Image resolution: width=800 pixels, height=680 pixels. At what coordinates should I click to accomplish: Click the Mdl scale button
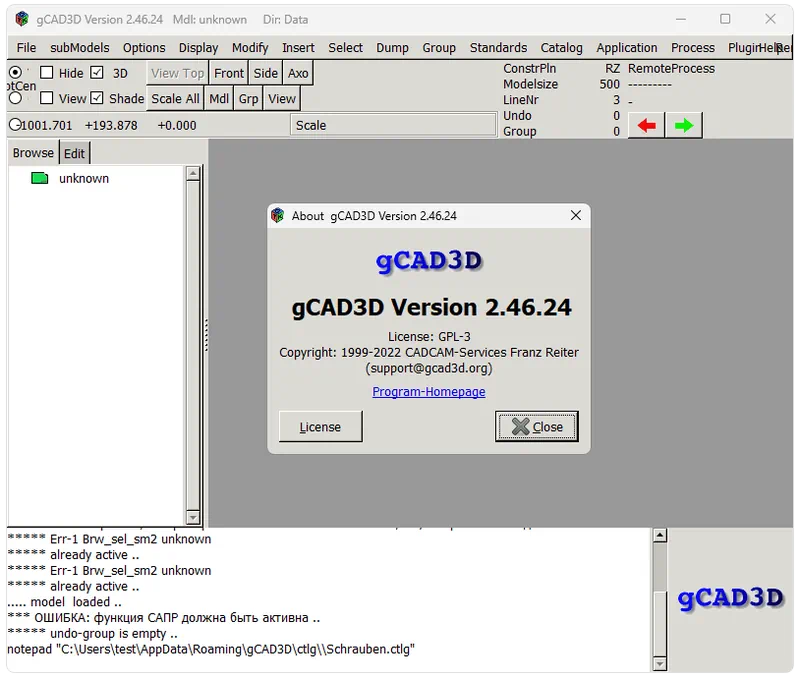(219, 98)
